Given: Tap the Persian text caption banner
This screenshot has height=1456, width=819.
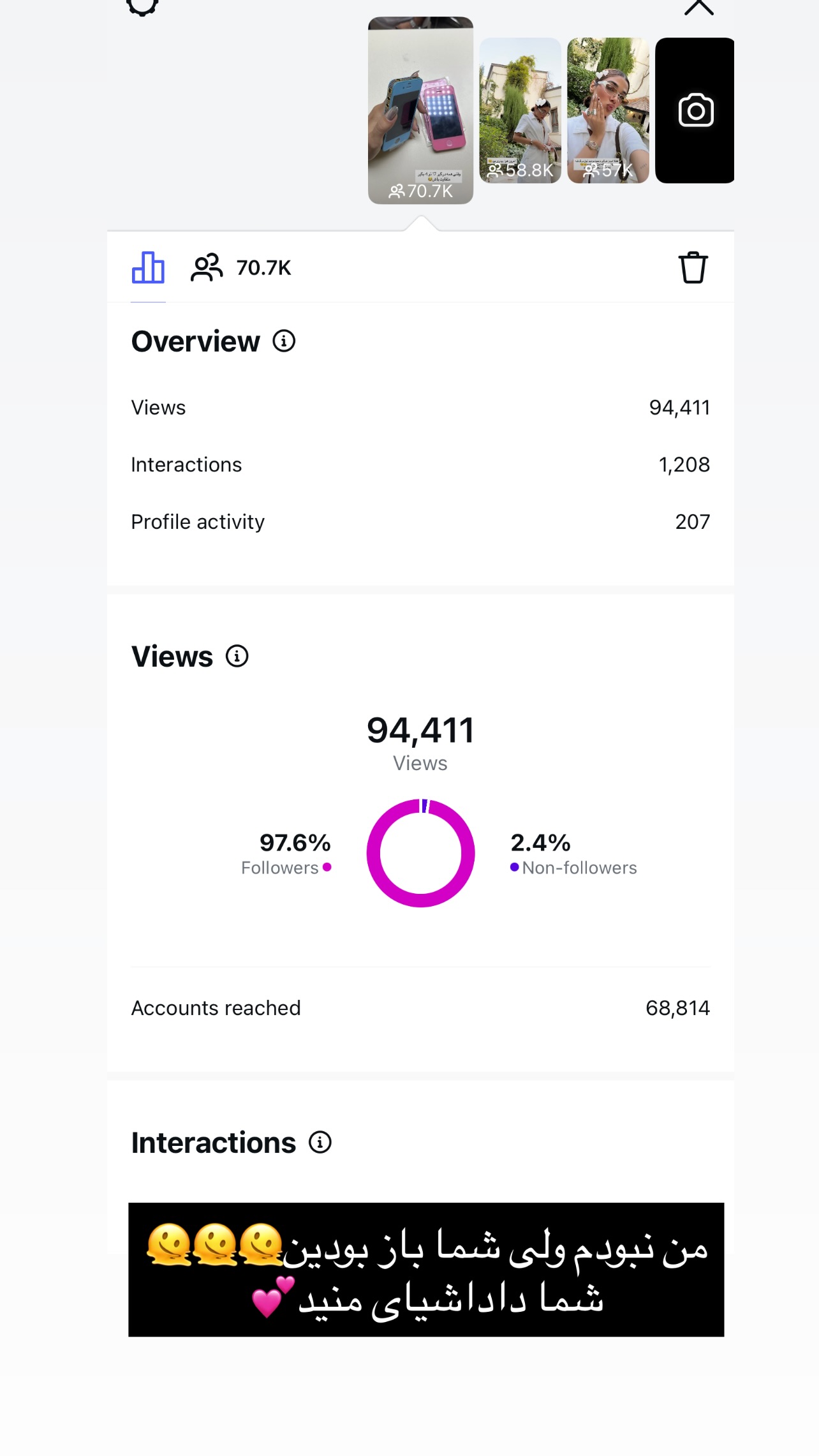Looking at the screenshot, I should point(426,1270).
